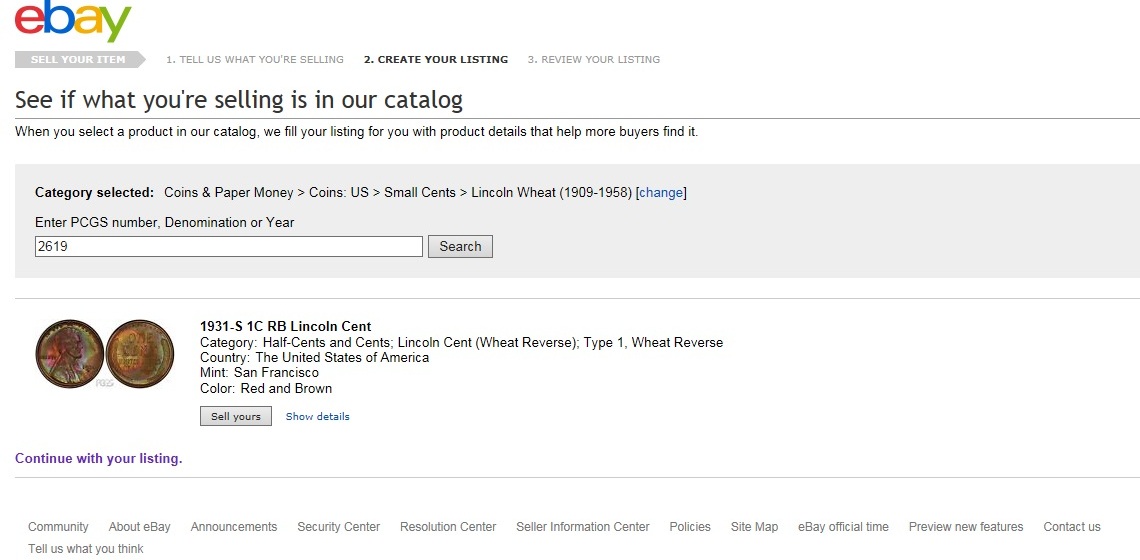Image resolution: width=1140 pixels, height=560 pixels.
Task: Go to Announcements page
Action: tap(234, 527)
